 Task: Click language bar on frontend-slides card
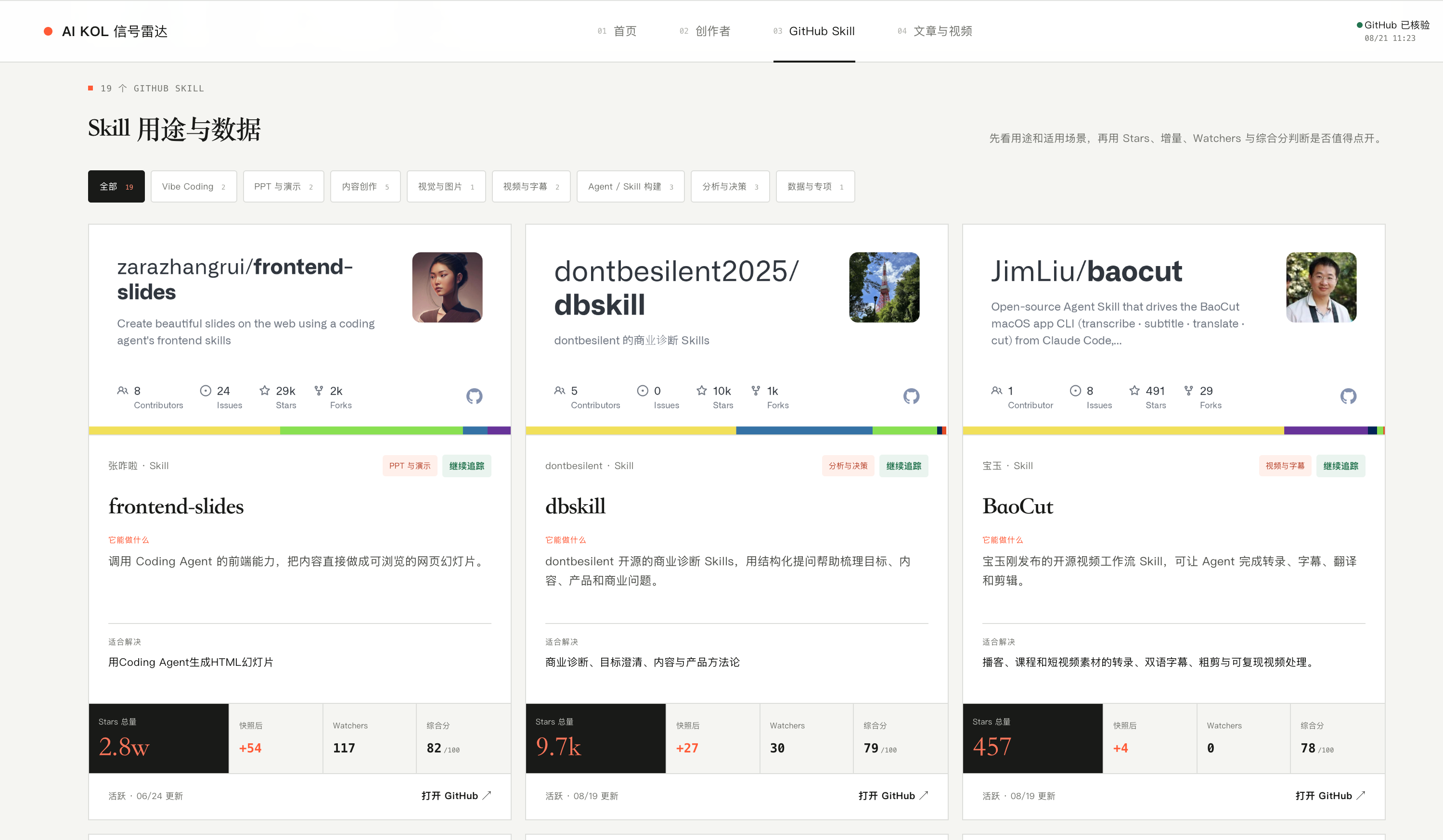click(x=299, y=430)
